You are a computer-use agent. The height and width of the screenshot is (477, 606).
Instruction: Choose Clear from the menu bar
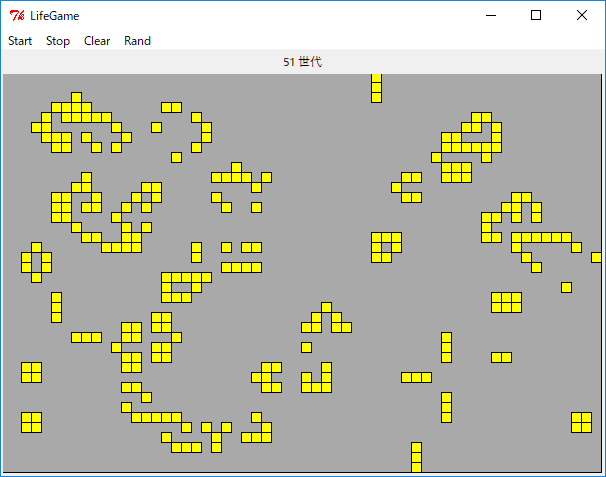pyautogui.click(x=97, y=41)
